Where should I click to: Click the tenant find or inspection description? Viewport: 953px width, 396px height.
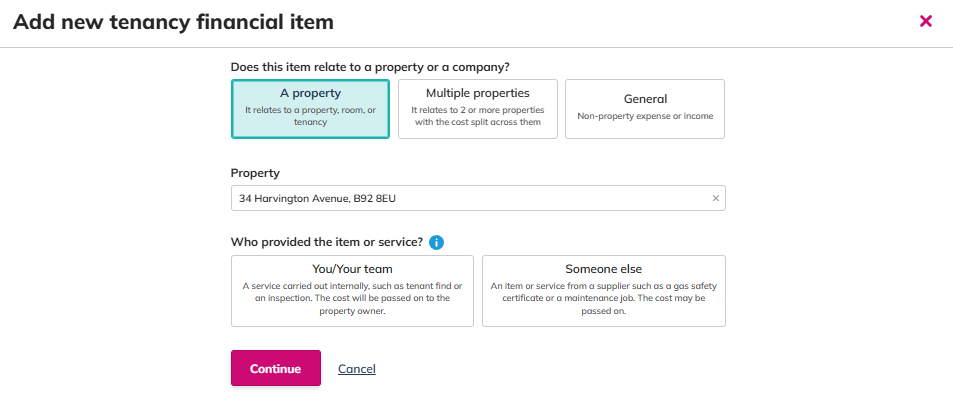click(x=352, y=298)
